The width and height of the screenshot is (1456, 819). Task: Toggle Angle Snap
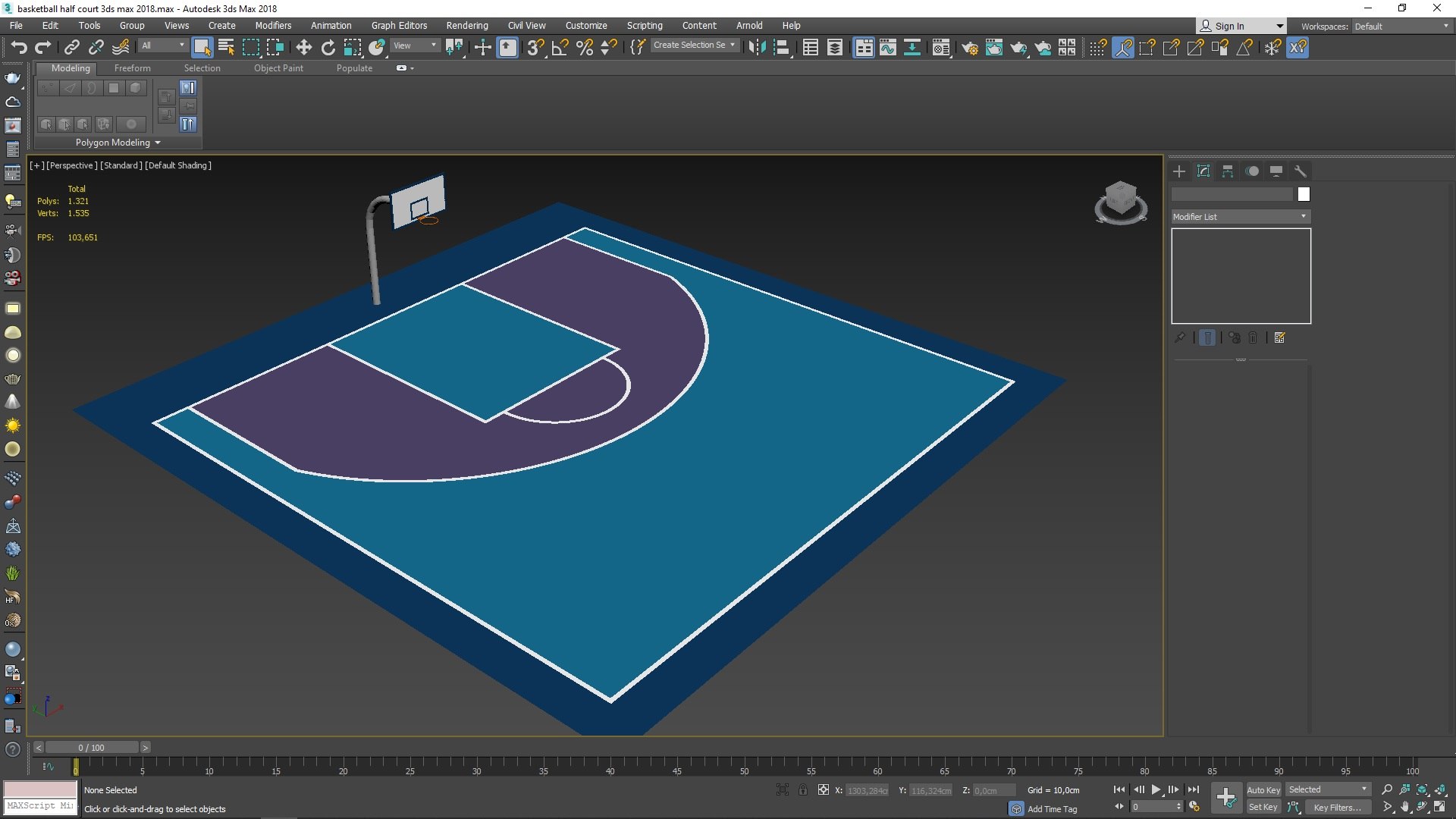pyautogui.click(x=560, y=48)
